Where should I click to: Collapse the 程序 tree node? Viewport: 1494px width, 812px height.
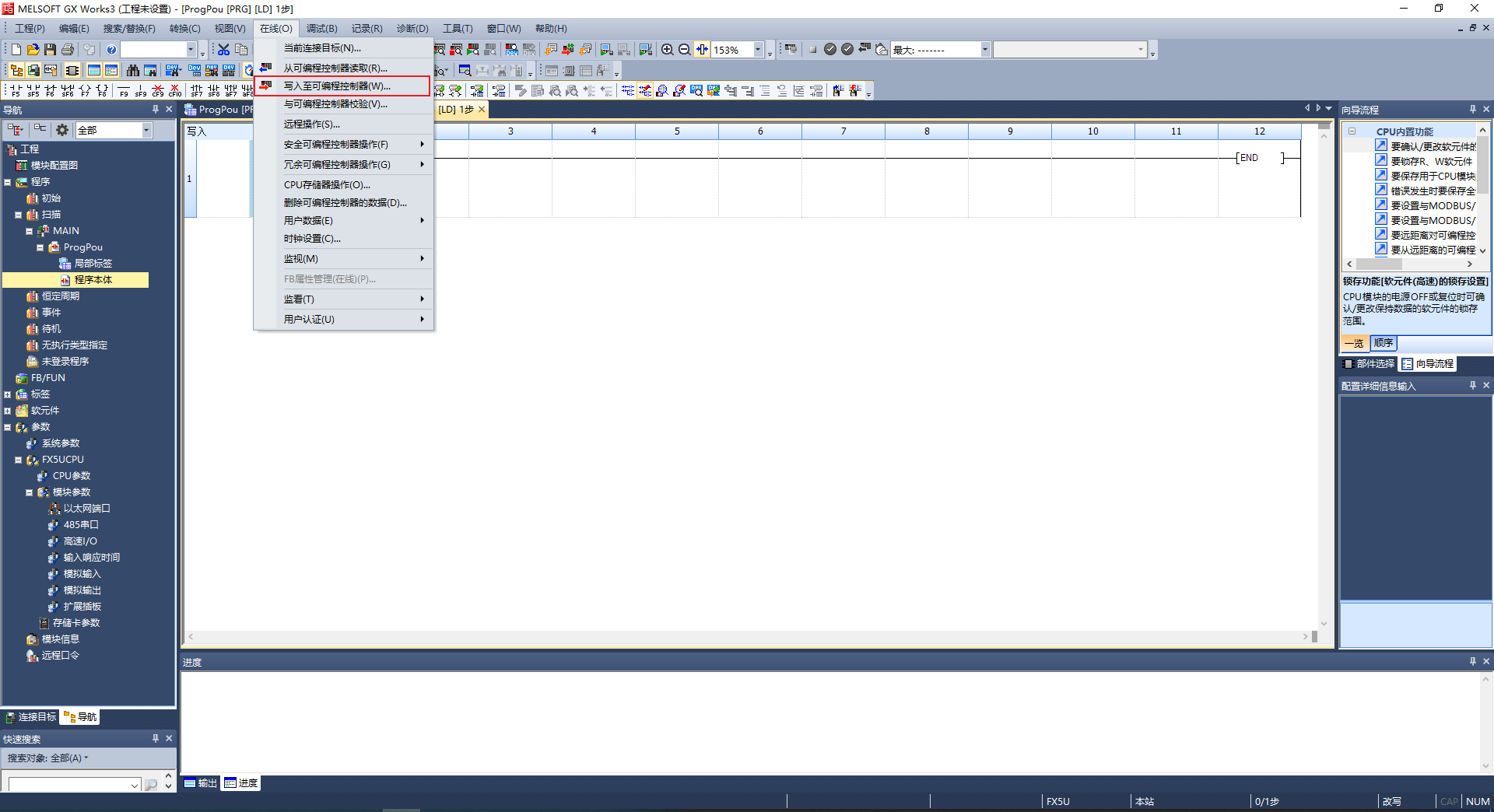(x=8, y=182)
